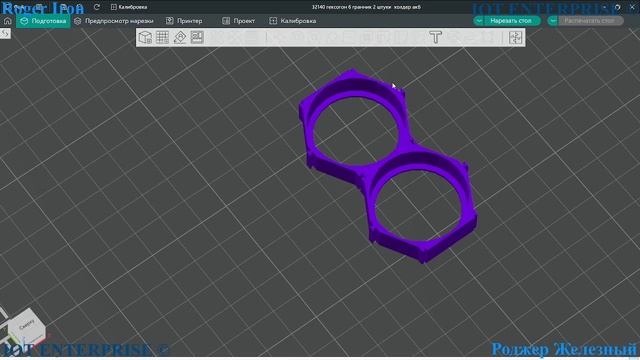Select the Text shape tool
Viewport: 640px width, 360px height.
(436, 38)
